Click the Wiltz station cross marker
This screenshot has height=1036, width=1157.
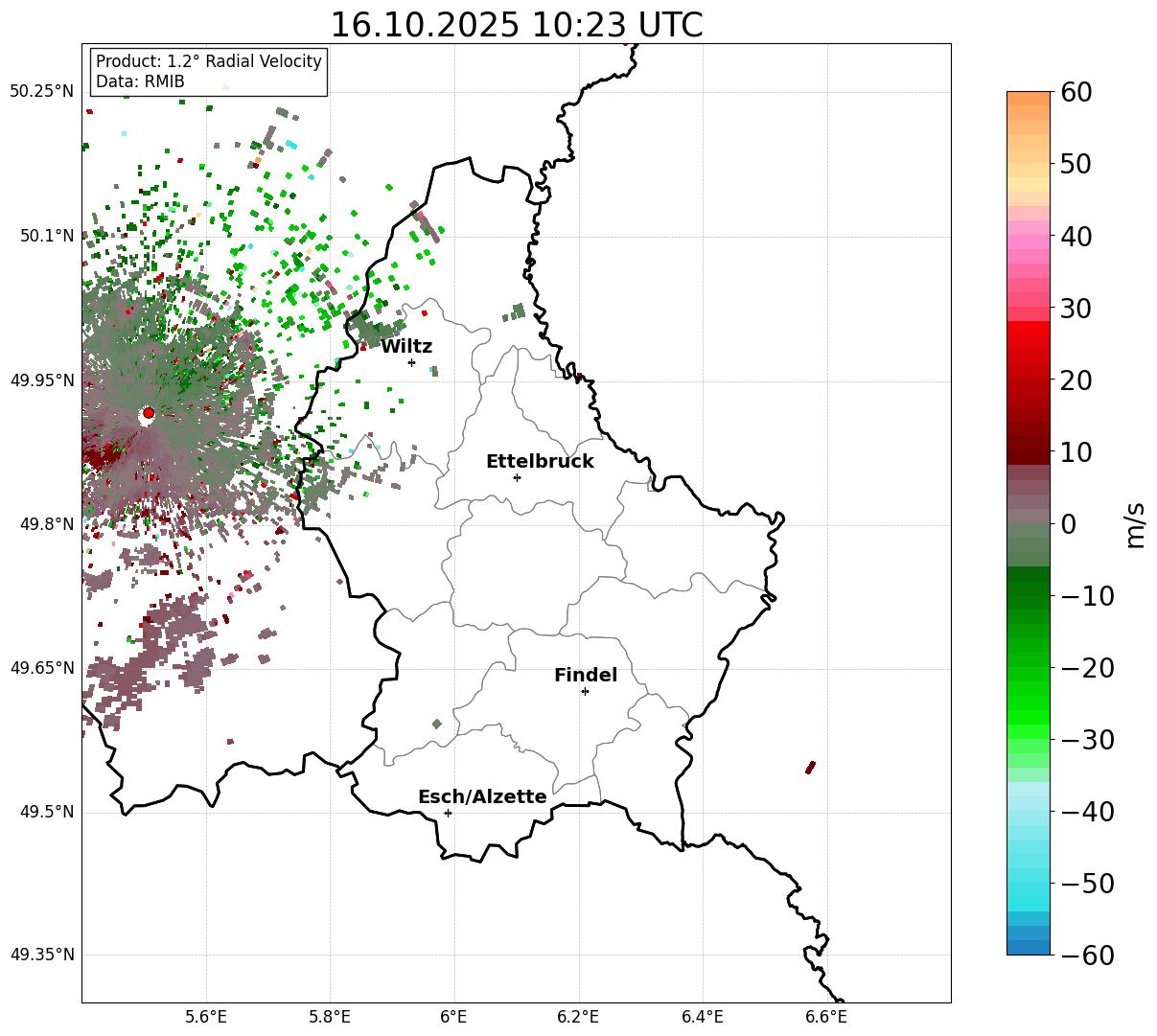[411, 362]
